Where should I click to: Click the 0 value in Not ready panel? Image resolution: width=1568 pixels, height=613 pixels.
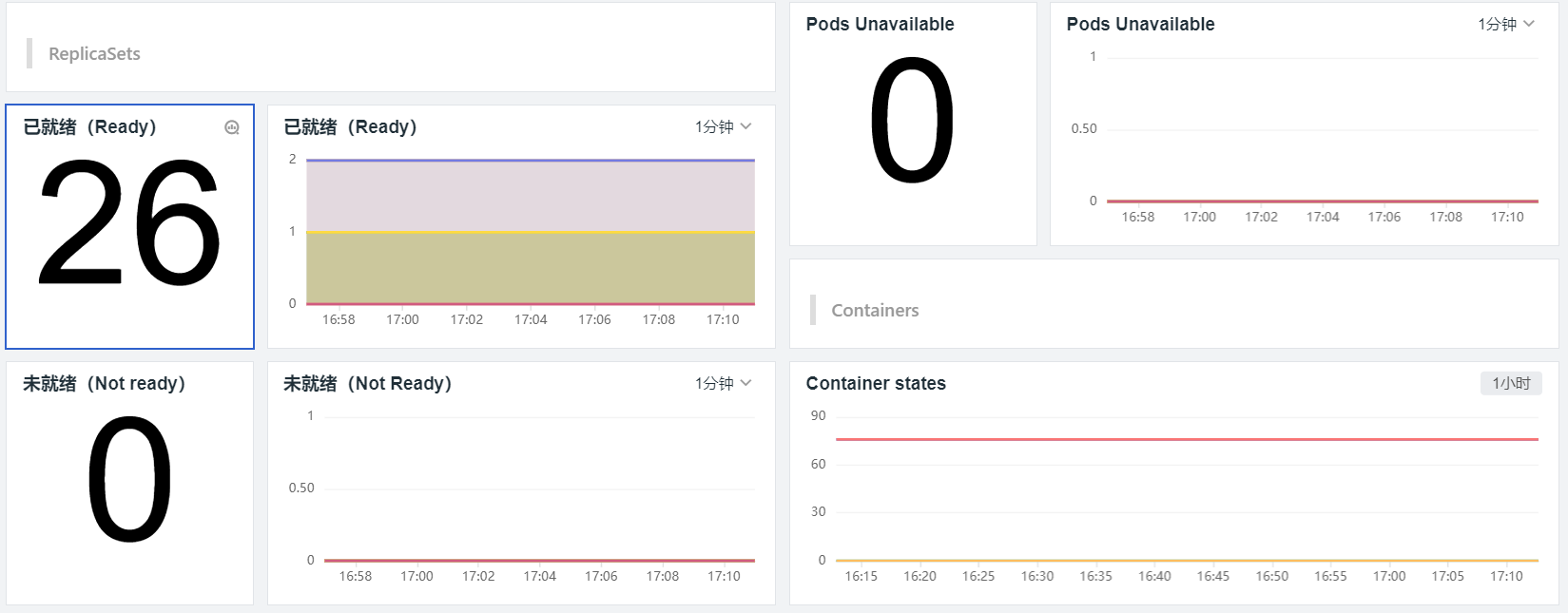click(129, 480)
